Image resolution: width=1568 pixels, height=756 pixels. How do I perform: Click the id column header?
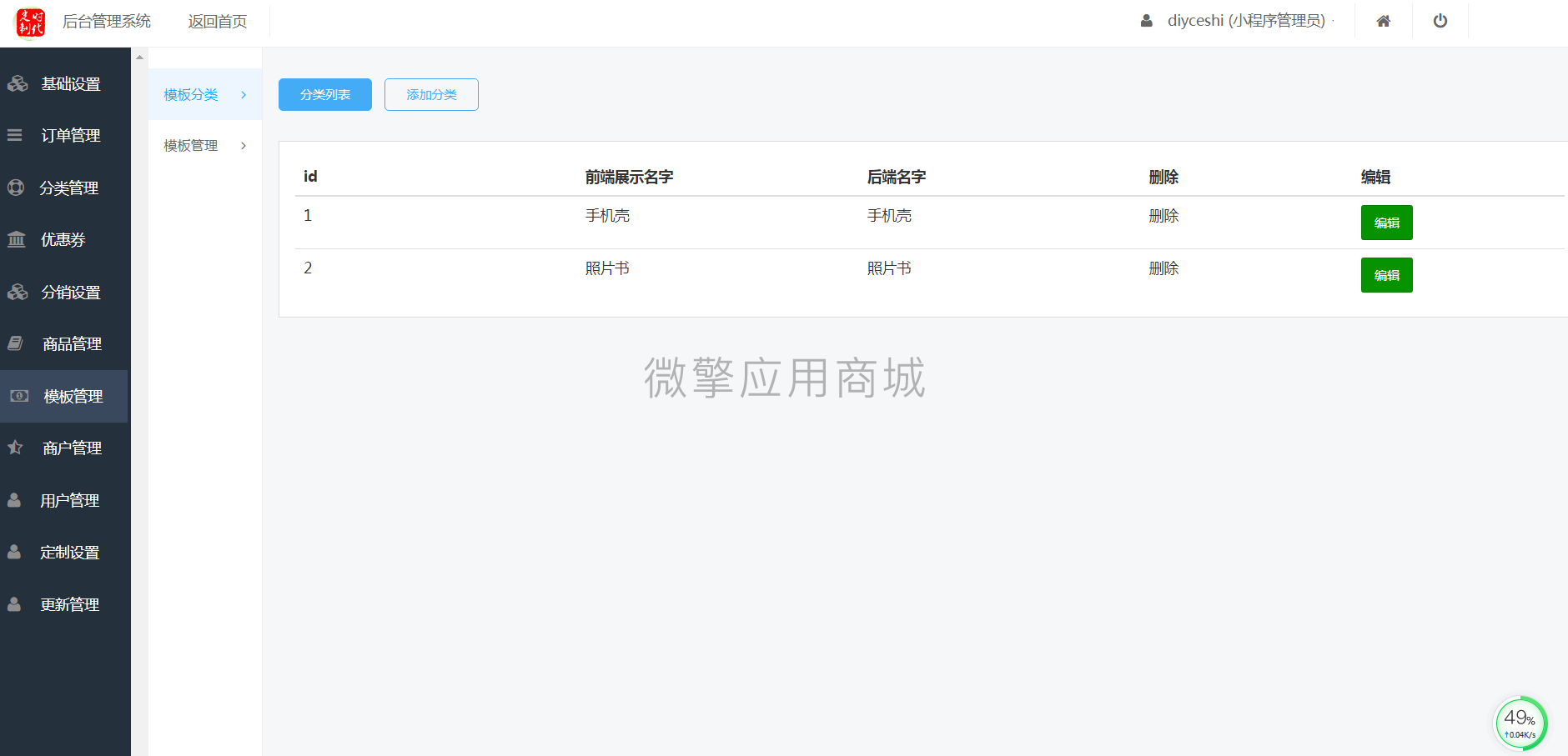pos(310,177)
